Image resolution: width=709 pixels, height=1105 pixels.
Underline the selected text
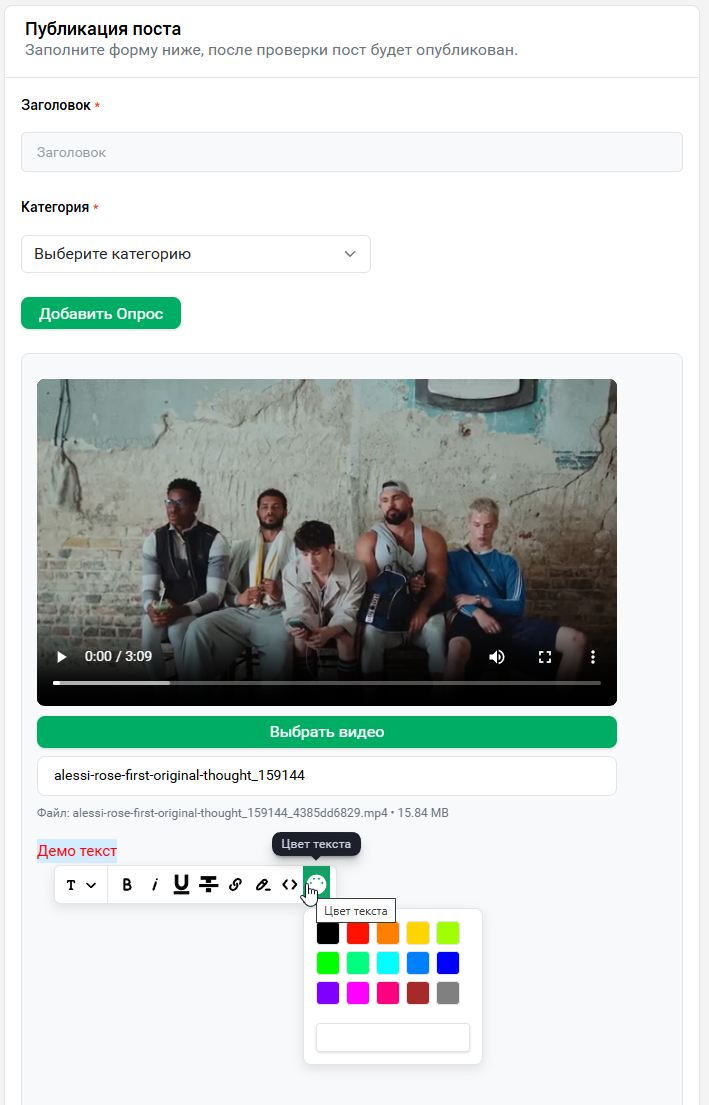tap(181, 884)
